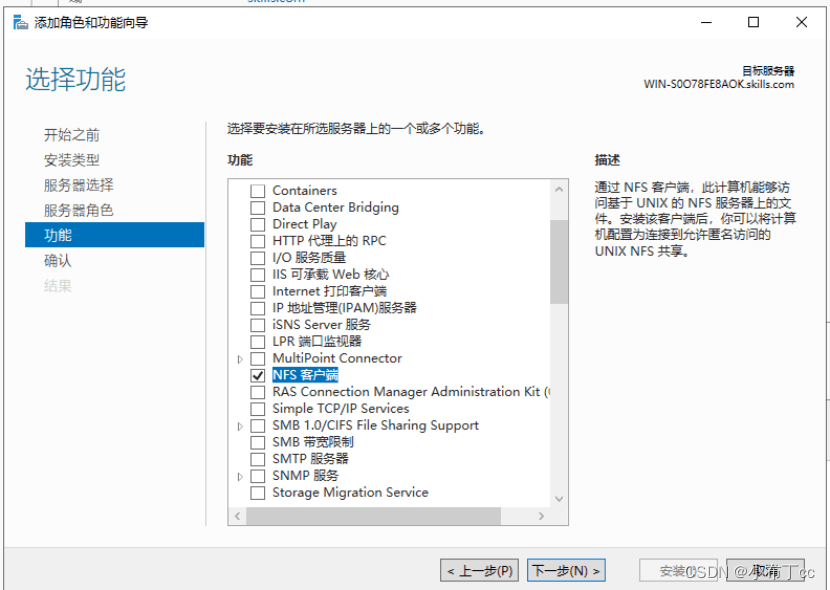Click the scroll up arrow of features list

click(x=559, y=189)
